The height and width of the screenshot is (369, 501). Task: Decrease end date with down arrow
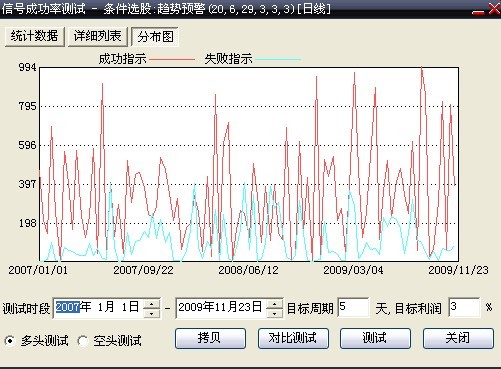[x=275, y=313]
